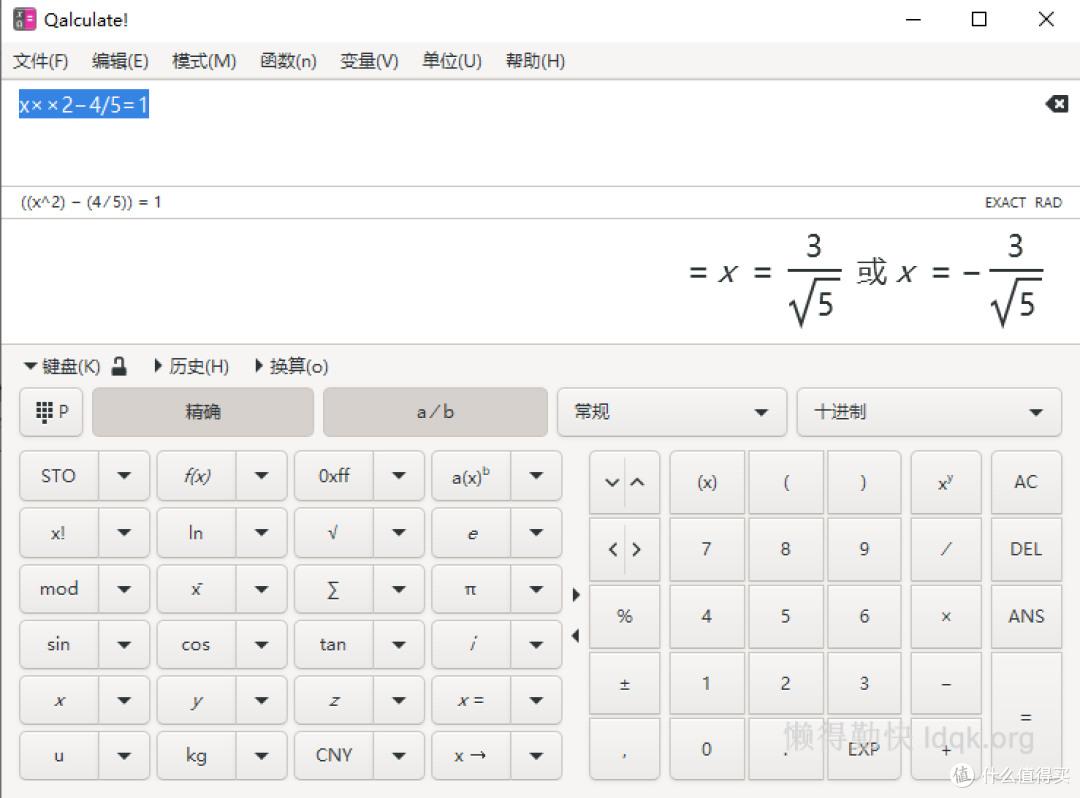Open the 函数(n) menu
The image size is (1080, 798).
288,61
